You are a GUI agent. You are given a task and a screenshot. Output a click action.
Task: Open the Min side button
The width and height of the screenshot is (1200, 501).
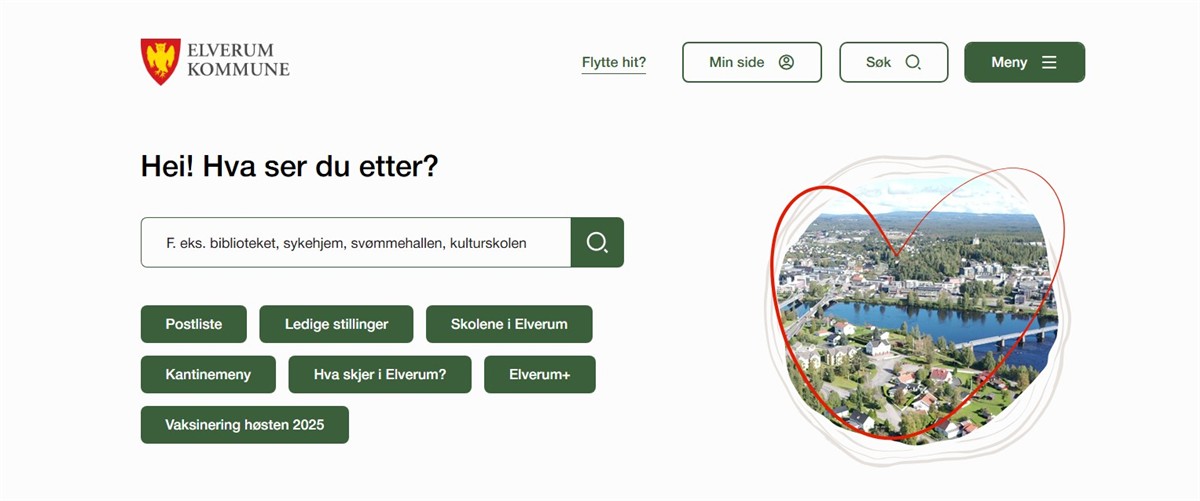752,62
